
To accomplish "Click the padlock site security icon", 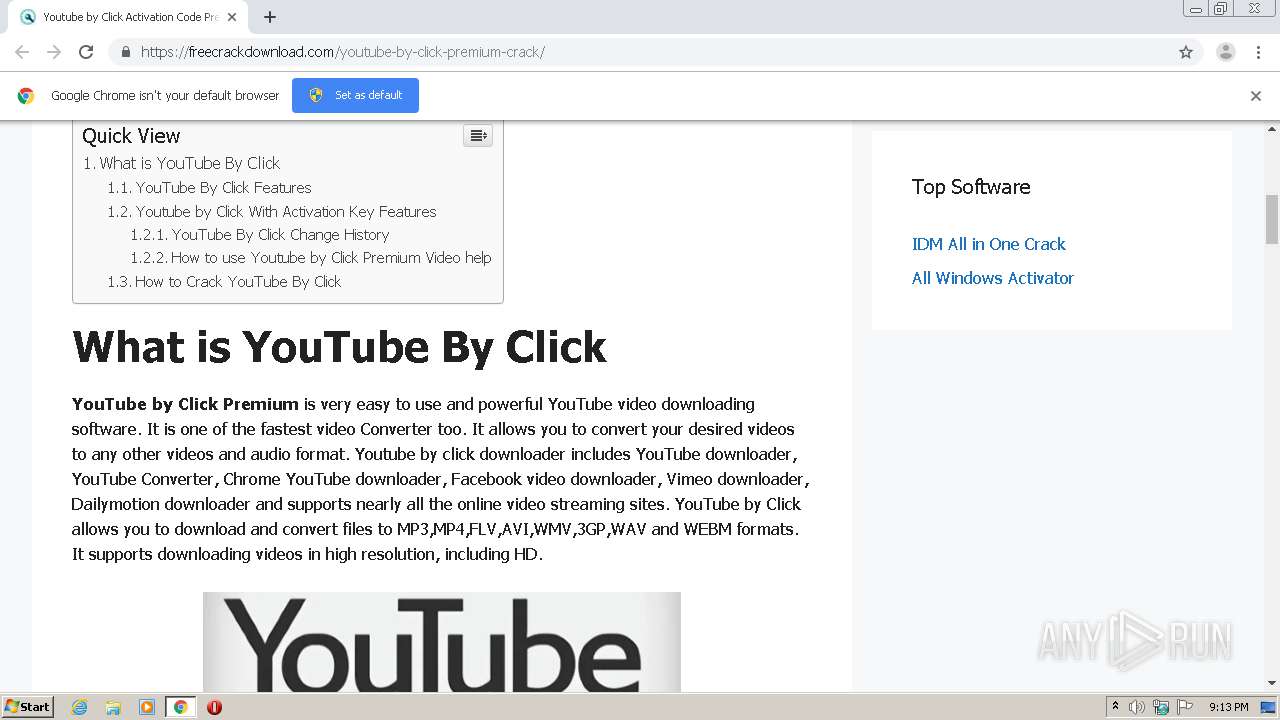I will tap(125, 52).
